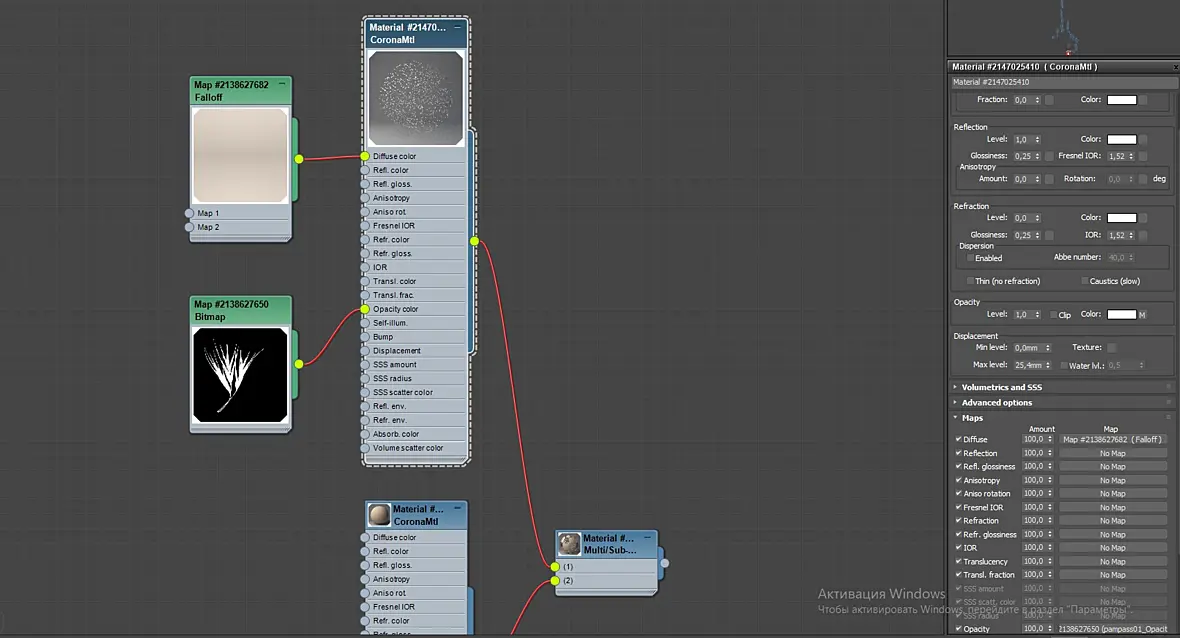Click the Diffuse color input socket
1180x638 pixels.
pos(365,156)
